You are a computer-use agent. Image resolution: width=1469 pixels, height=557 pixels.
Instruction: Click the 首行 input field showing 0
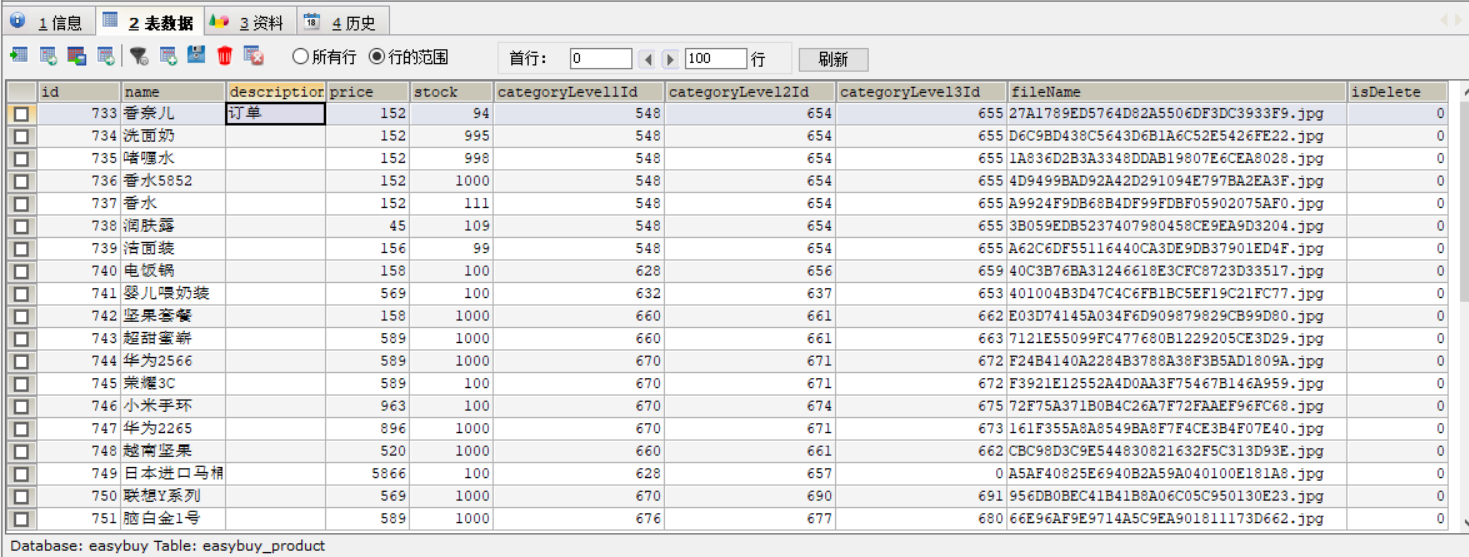point(601,59)
